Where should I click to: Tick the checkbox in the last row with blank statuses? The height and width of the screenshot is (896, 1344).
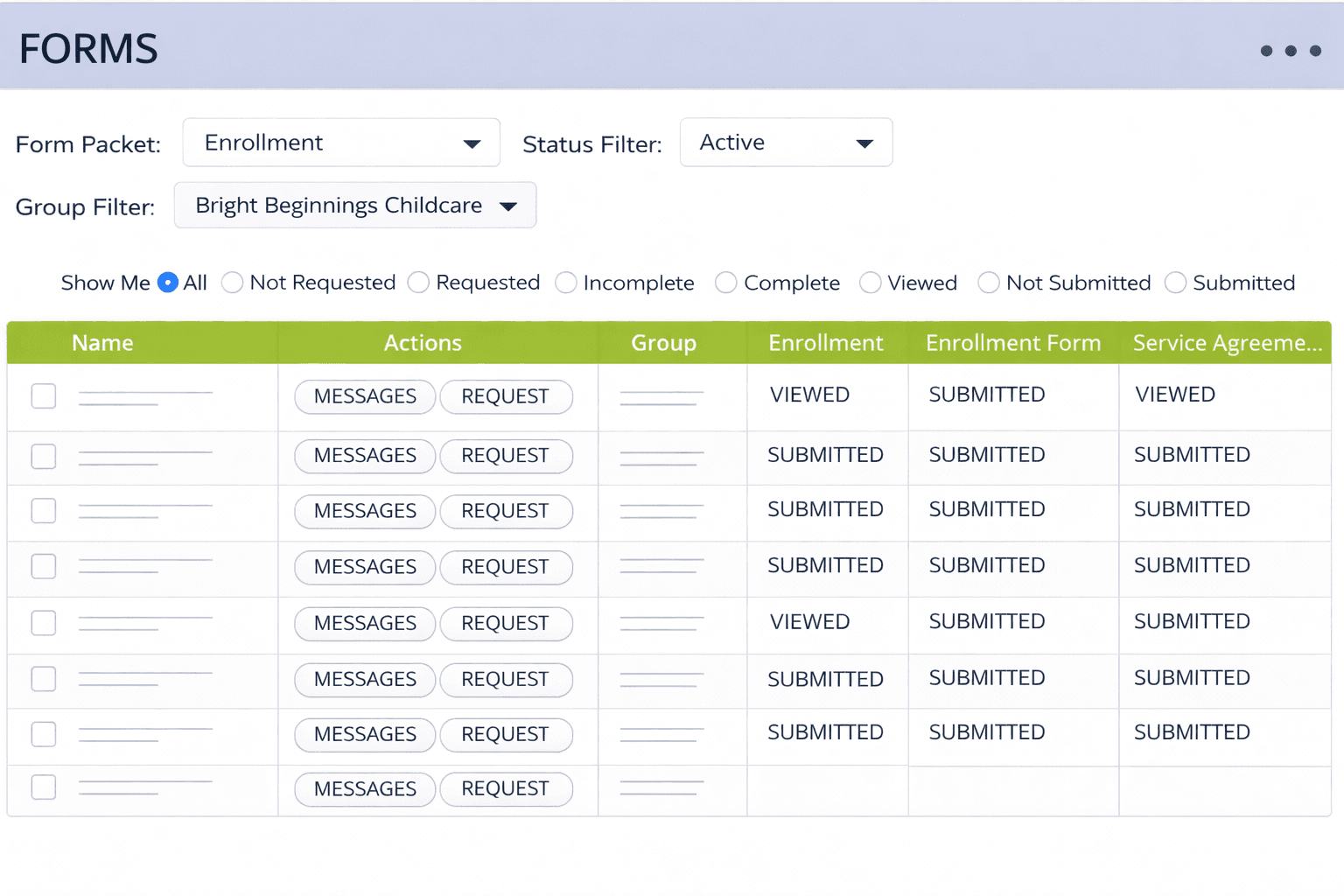[44, 787]
